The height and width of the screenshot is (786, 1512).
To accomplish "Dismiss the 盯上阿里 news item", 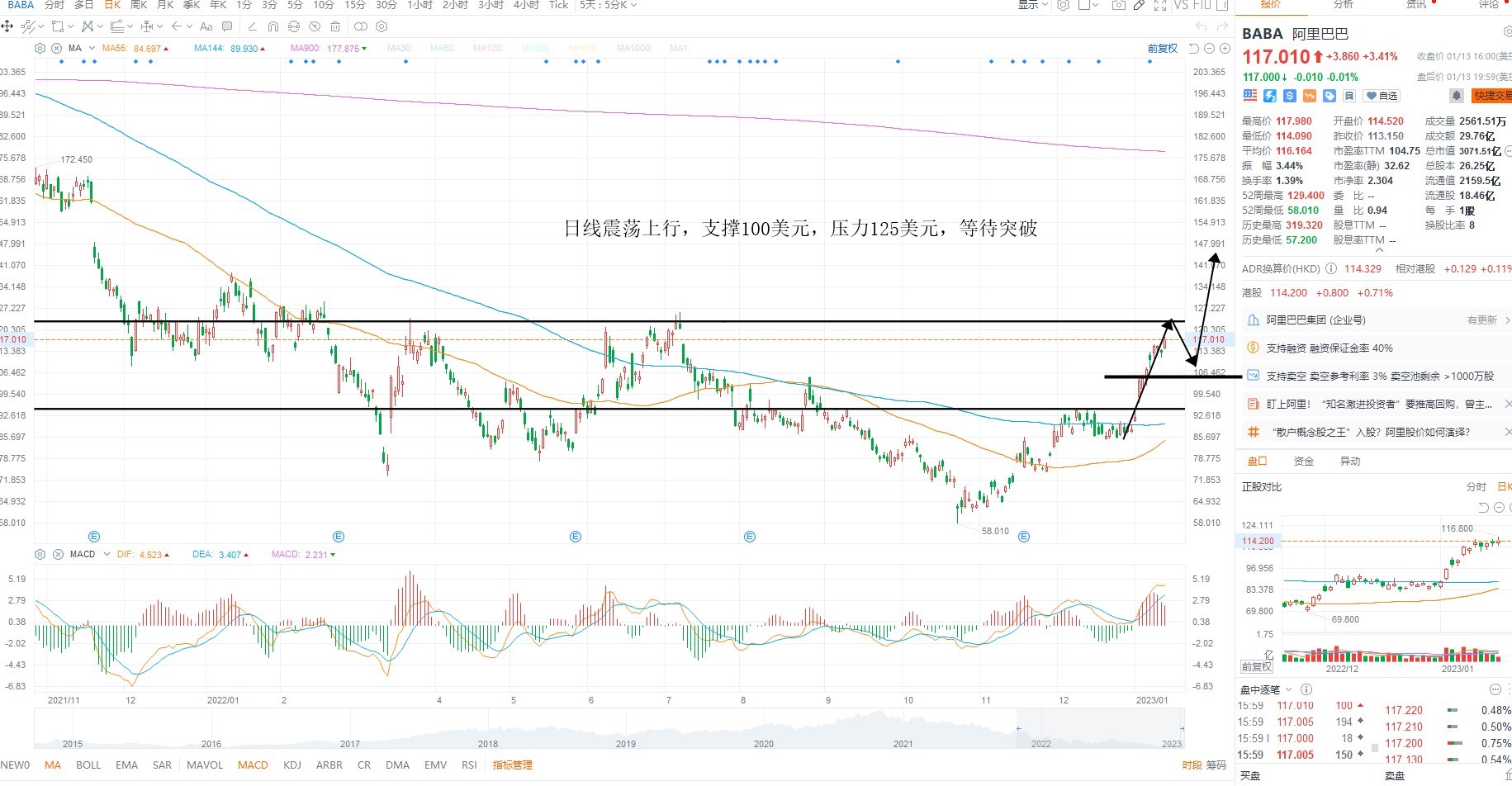I will pos(1507,405).
